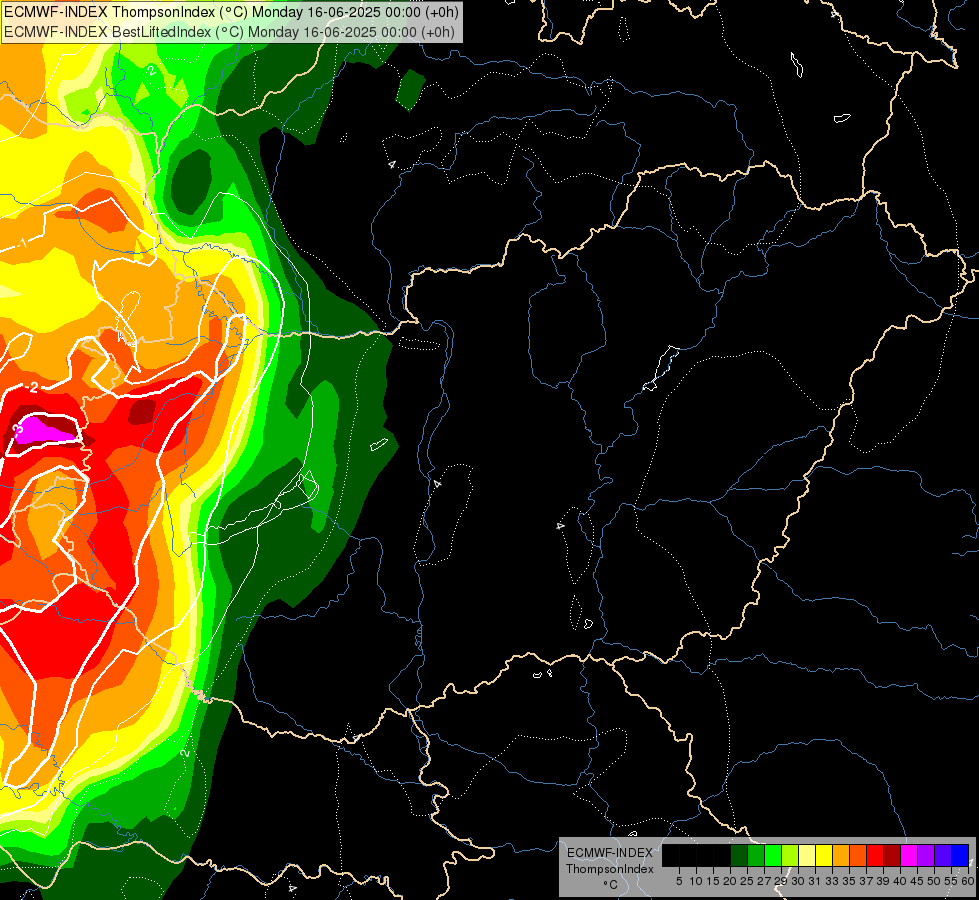This screenshot has width=979, height=900.
Task: Click the indigo violet legend swatch
Action: click(x=943, y=855)
